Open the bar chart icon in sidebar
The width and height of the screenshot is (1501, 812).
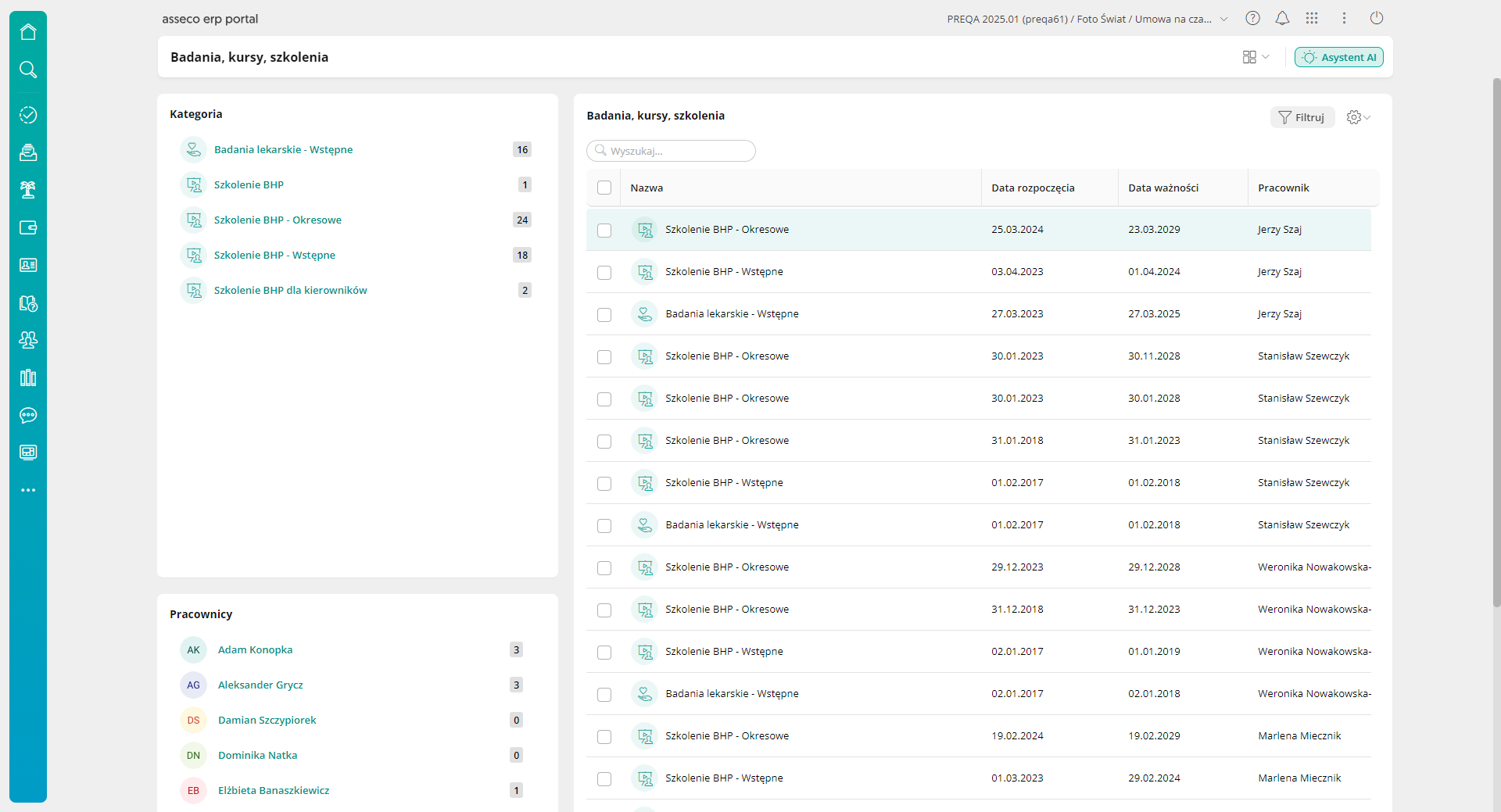[x=28, y=377]
